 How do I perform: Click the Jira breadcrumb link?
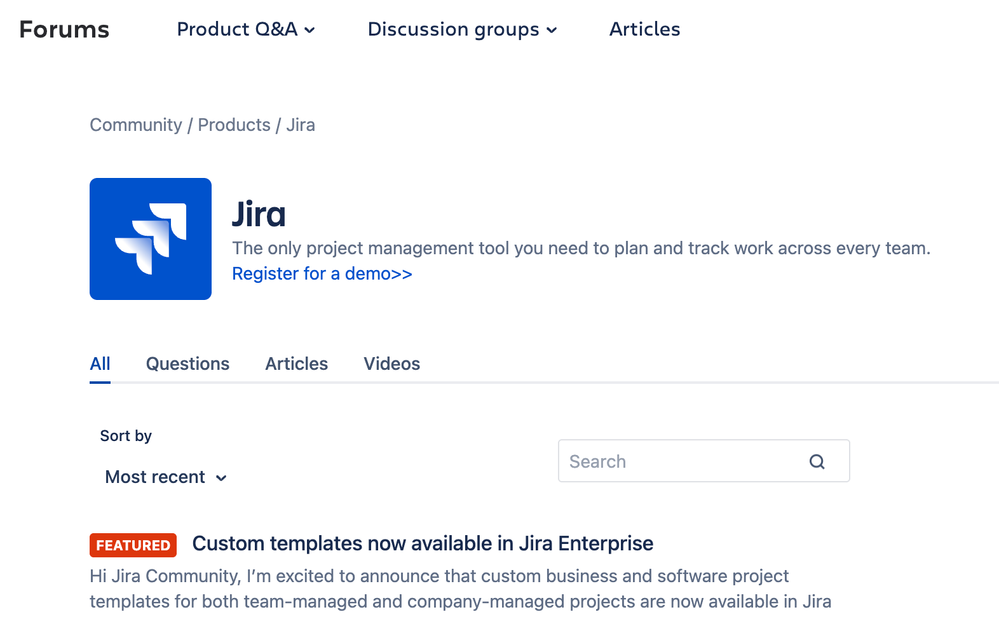pyautogui.click(x=301, y=125)
